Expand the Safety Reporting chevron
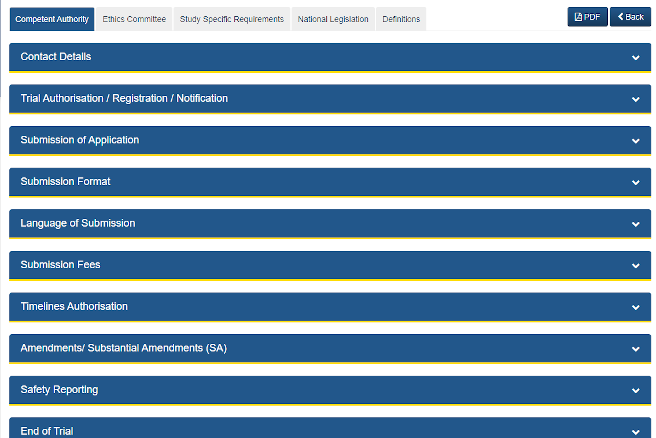The width and height of the screenshot is (656, 438). [x=636, y=390]
